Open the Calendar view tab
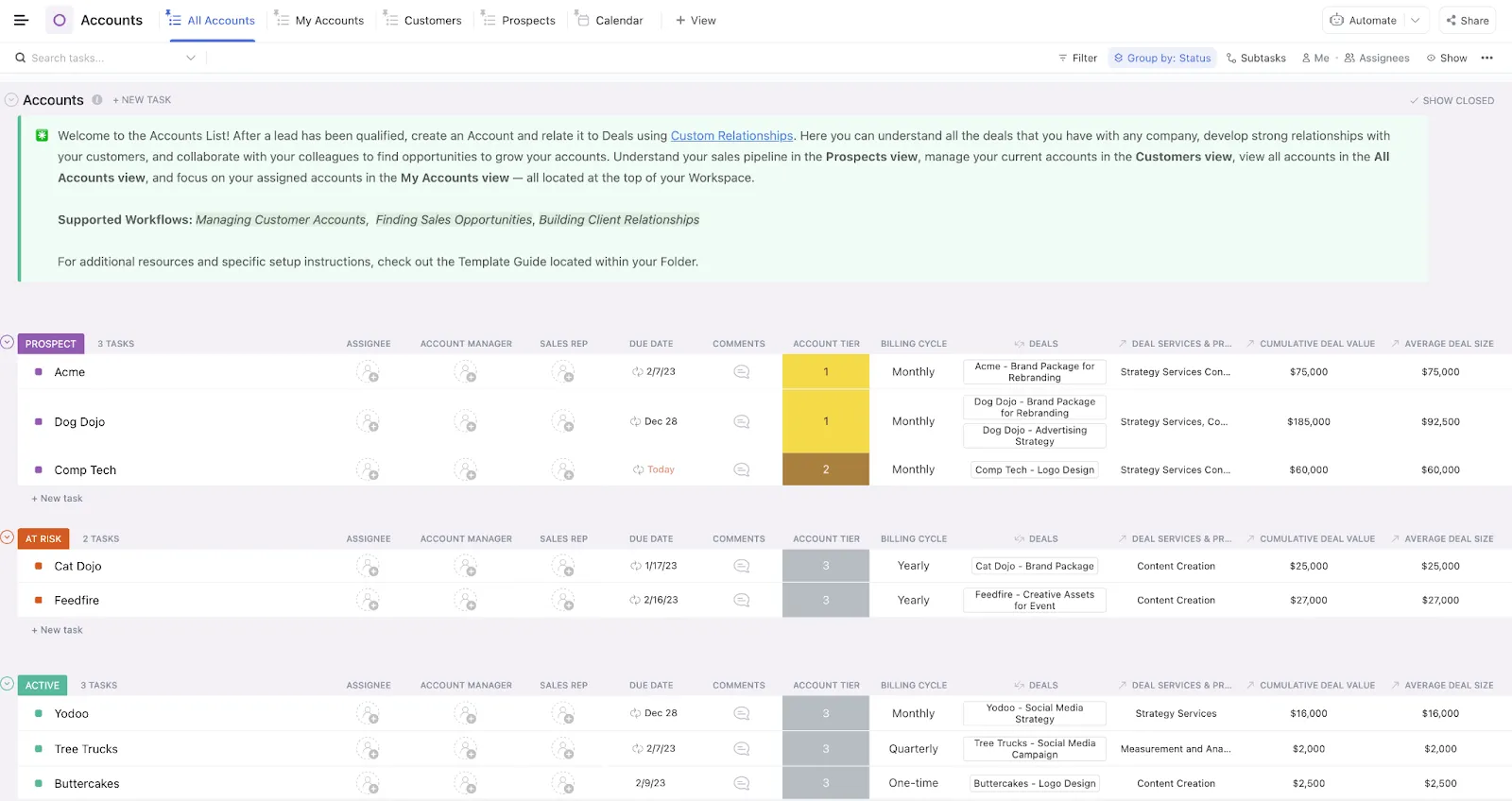 pyautogui.click(x=610, y=20)
